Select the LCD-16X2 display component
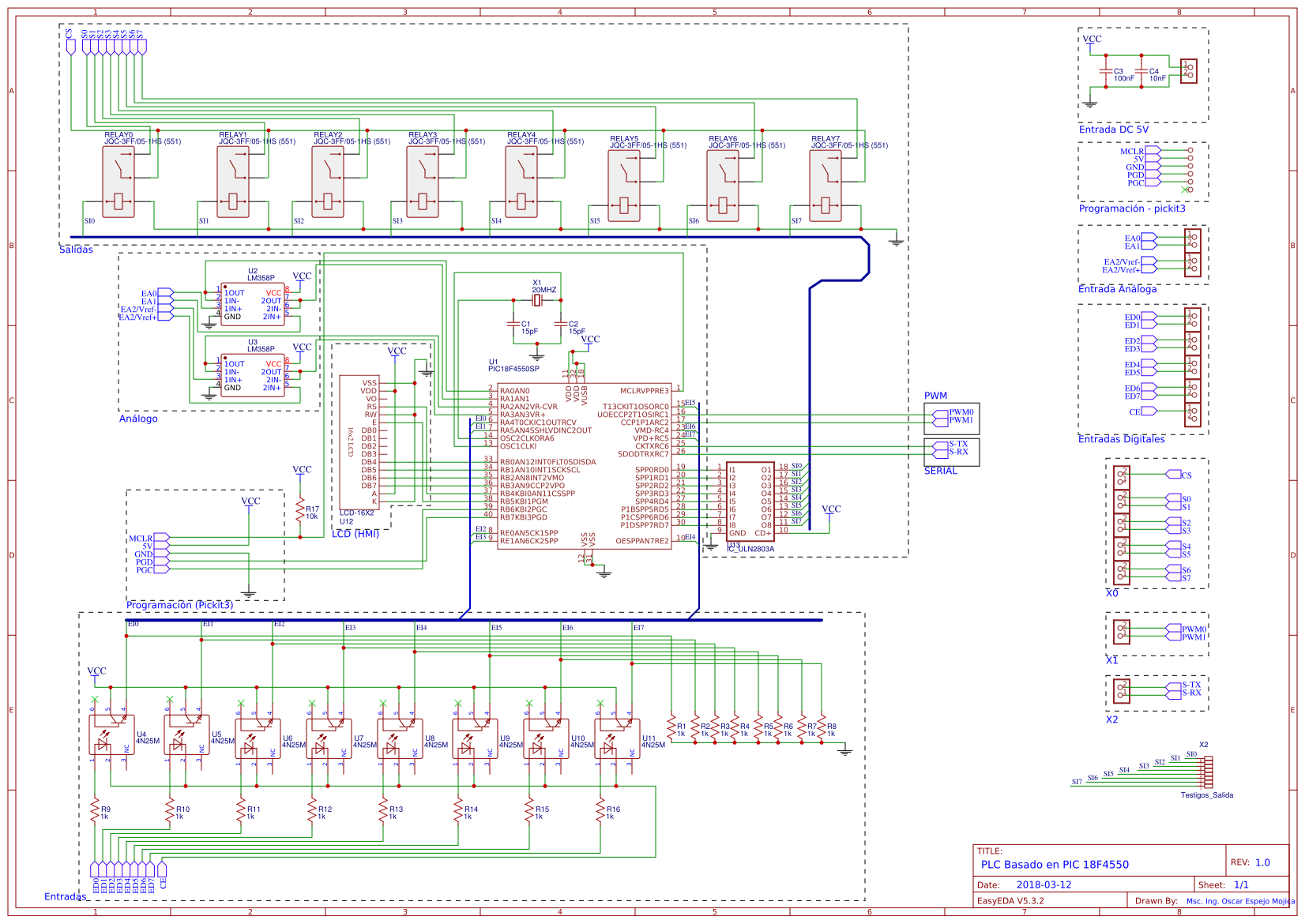Viewport: 1305px width, 924px height. 359,442
